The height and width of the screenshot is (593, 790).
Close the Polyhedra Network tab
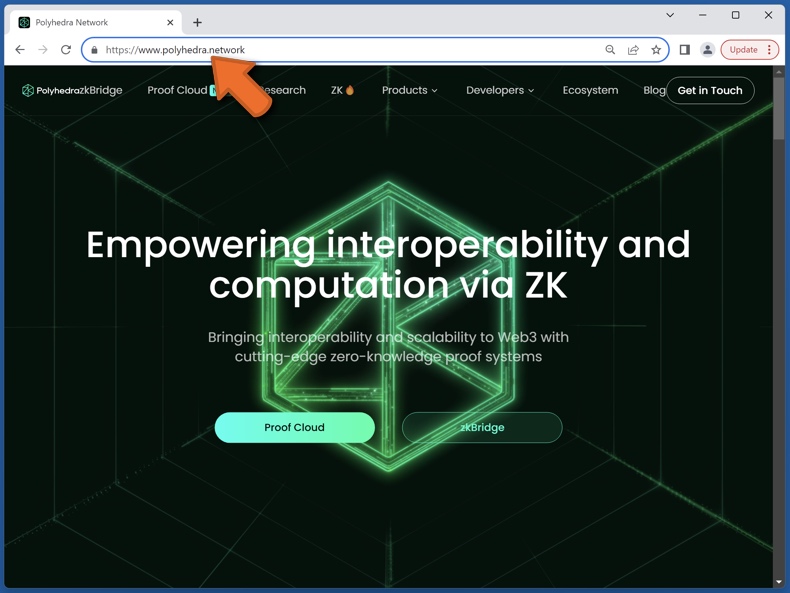[x=170, y=22]
